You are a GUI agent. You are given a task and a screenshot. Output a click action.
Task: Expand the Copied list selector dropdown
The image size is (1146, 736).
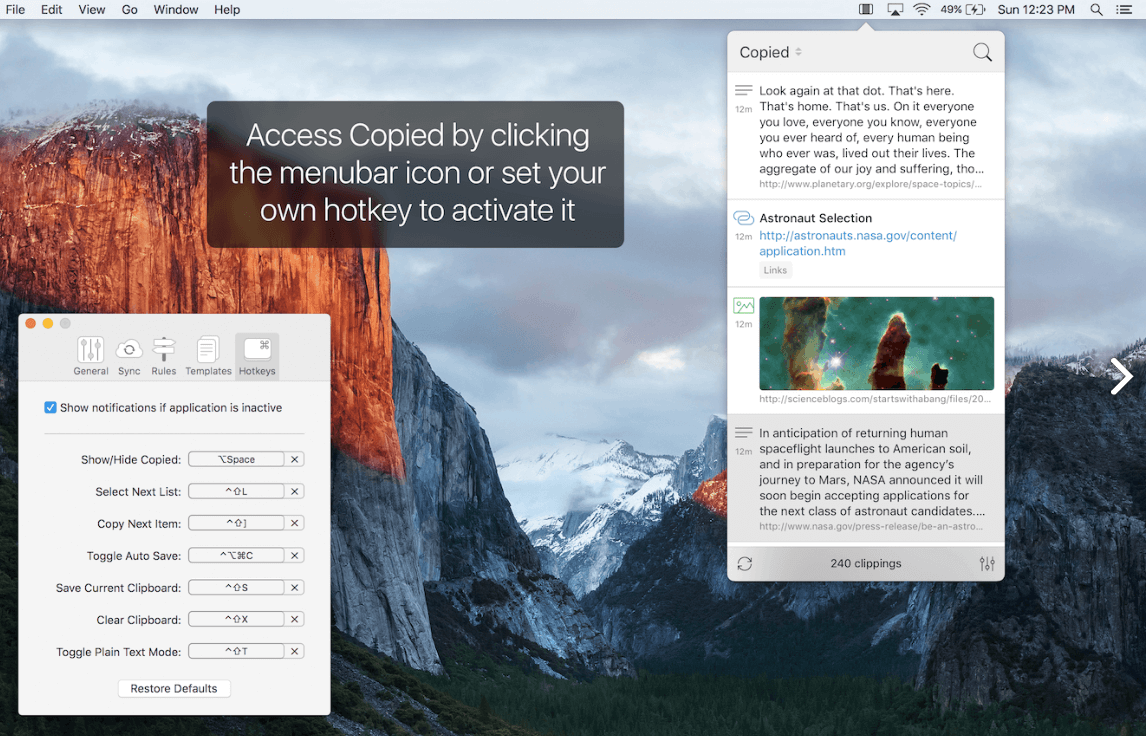coord(771,53)
